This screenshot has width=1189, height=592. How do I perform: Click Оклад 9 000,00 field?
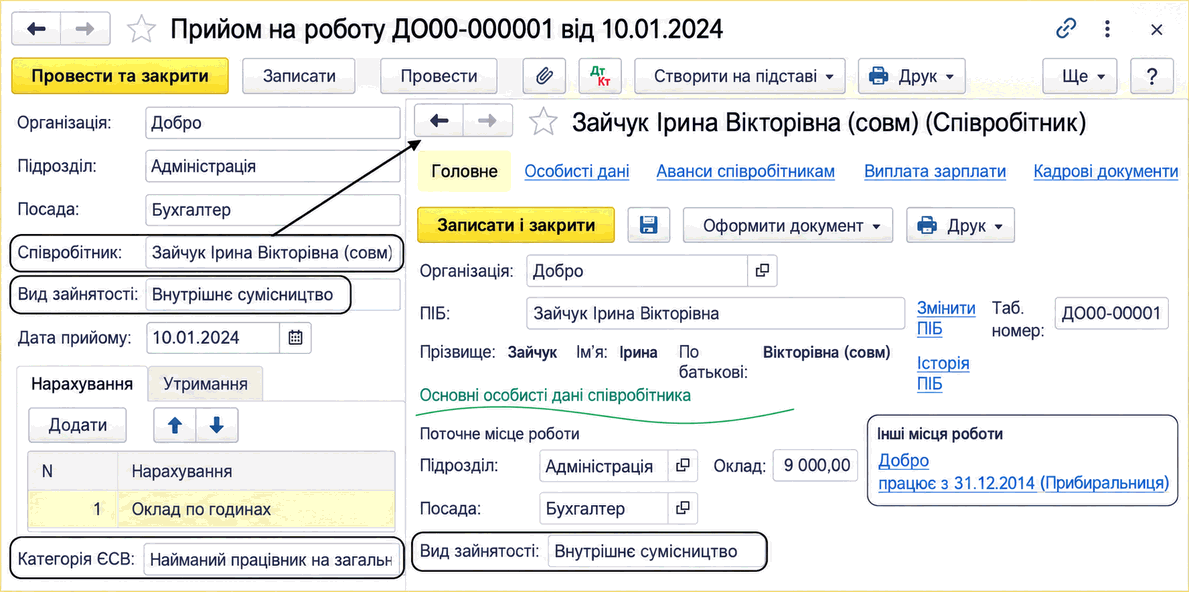point(815,465)
